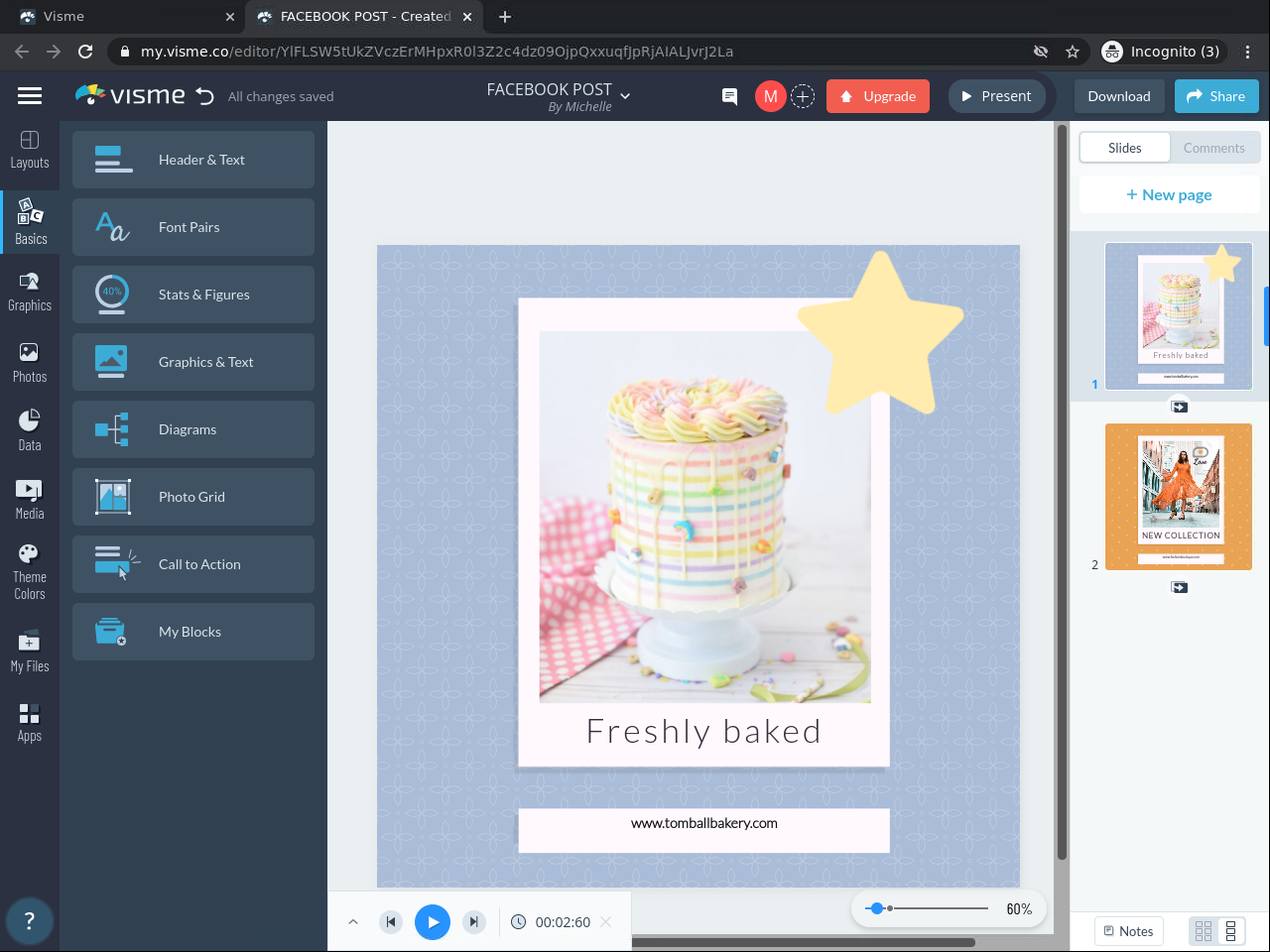Open Chrome's three-dot menu
This screenshot has height=952, width=1270.
pyautogui.click(x=1248, y=52)
